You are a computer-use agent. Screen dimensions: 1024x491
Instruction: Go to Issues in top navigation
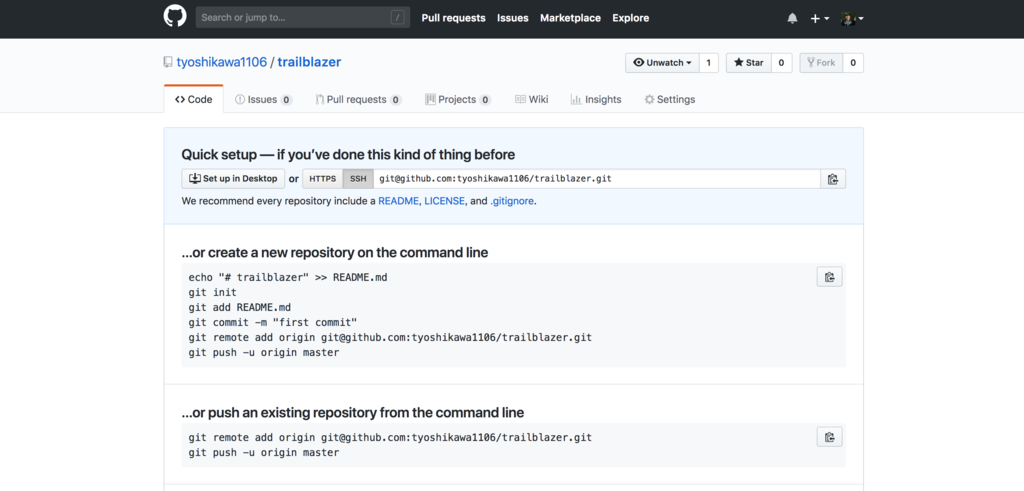coord(513,18)
